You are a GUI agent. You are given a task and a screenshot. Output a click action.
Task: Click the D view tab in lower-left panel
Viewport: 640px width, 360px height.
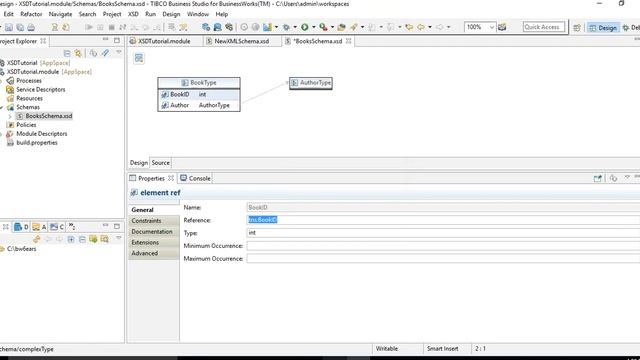21,227
